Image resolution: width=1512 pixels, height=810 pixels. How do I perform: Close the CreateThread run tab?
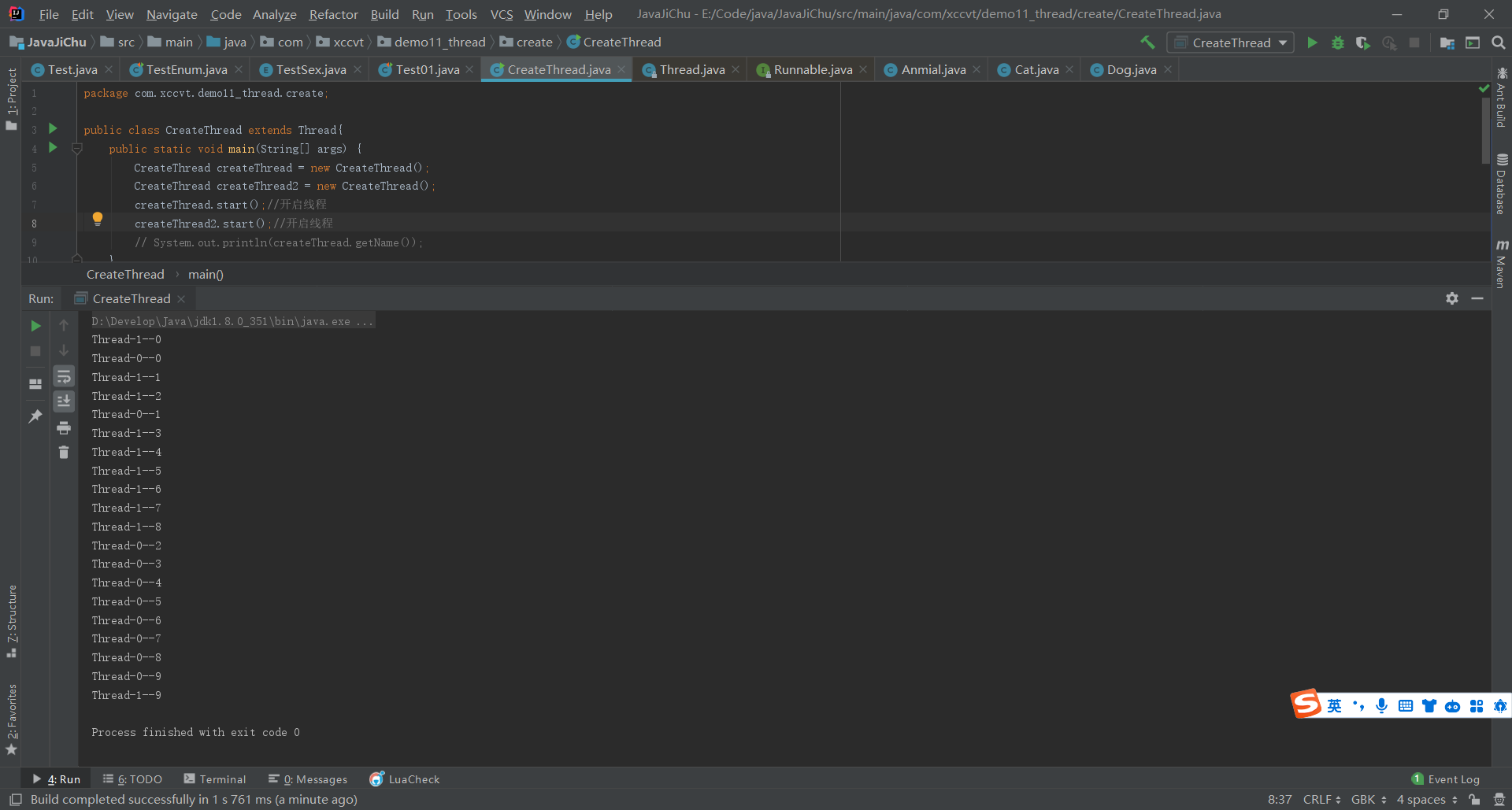(181, 299)
